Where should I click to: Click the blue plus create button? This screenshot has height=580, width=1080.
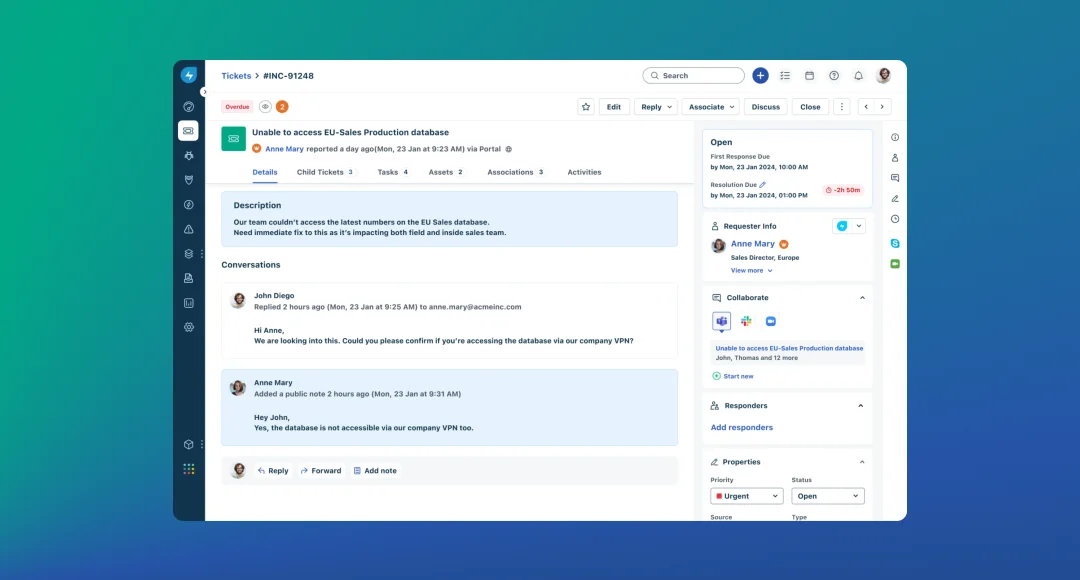[x=760, y=76]
